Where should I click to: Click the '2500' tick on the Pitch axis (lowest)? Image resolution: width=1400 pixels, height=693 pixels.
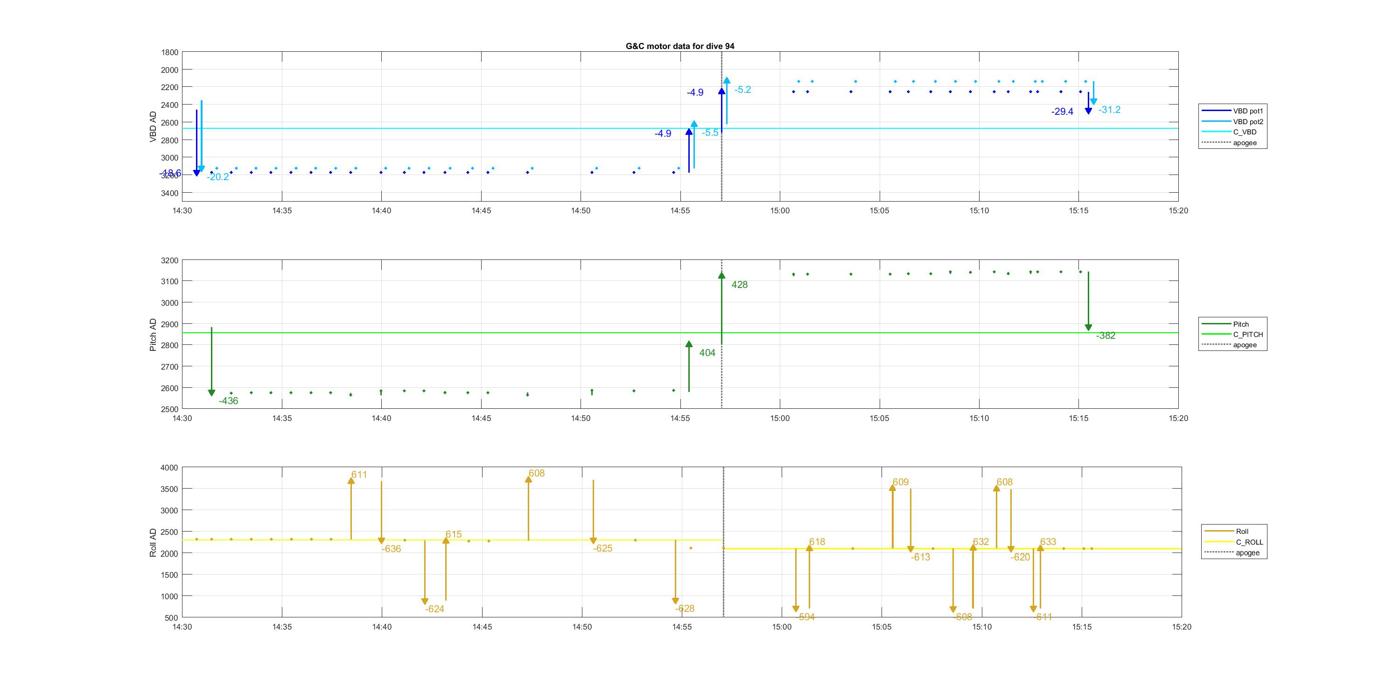tap(170, 409)
